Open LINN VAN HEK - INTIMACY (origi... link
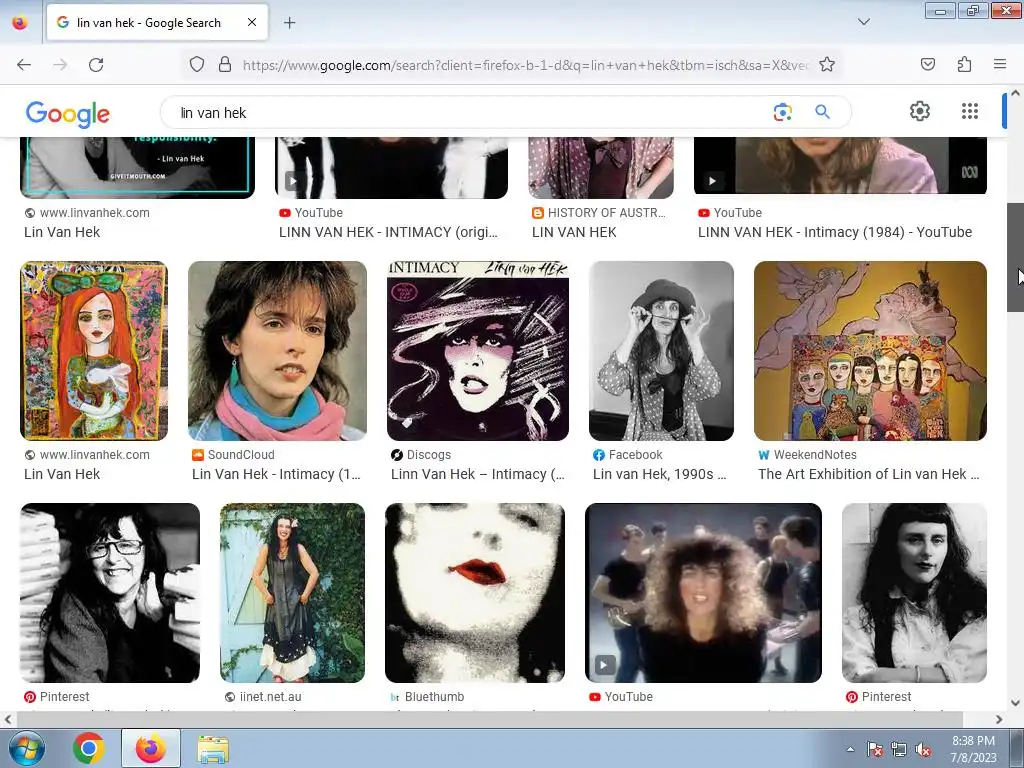1024x768 pixels. 389,232
